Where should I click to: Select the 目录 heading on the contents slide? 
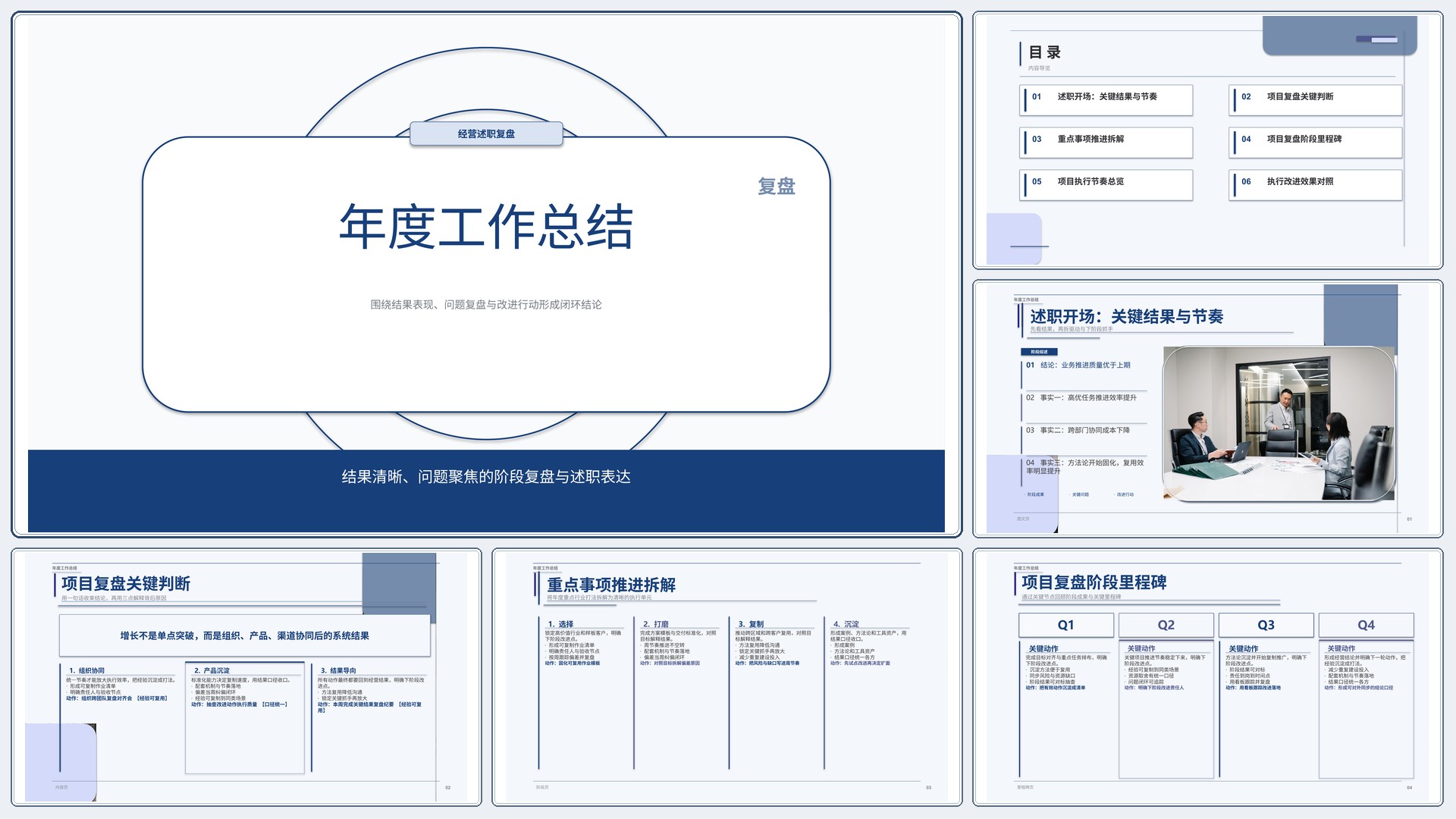[x=1044, y=52]
